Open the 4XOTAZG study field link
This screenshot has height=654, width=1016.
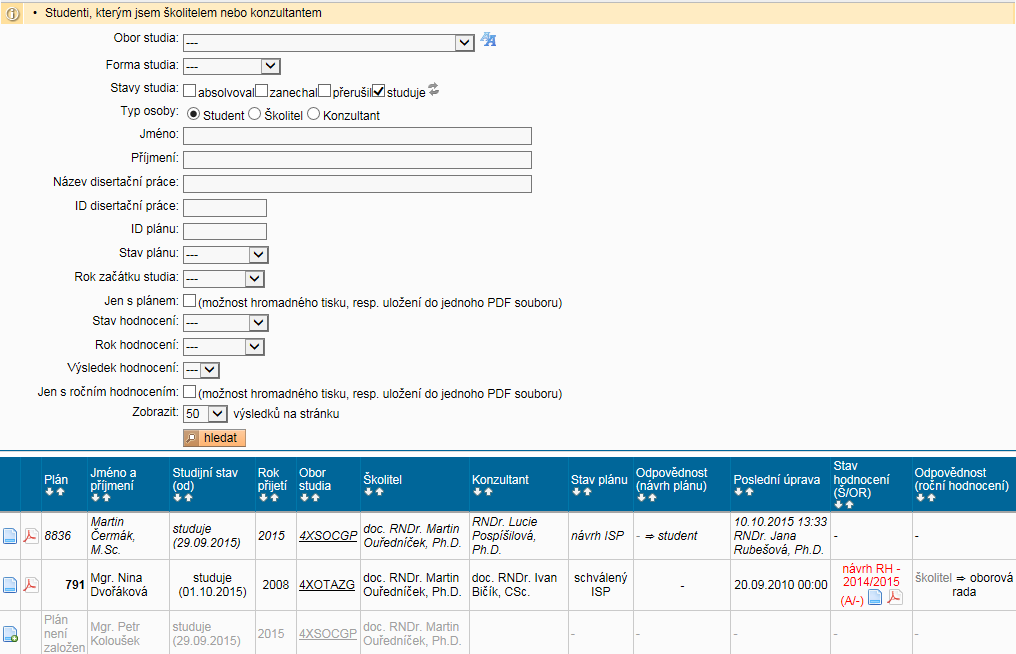(327, 585)
